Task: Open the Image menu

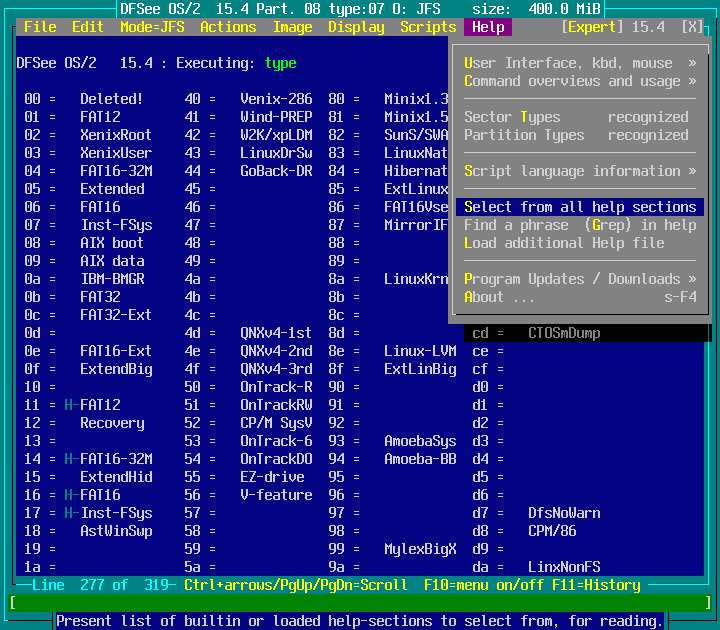Action: [x=292, y=27]
